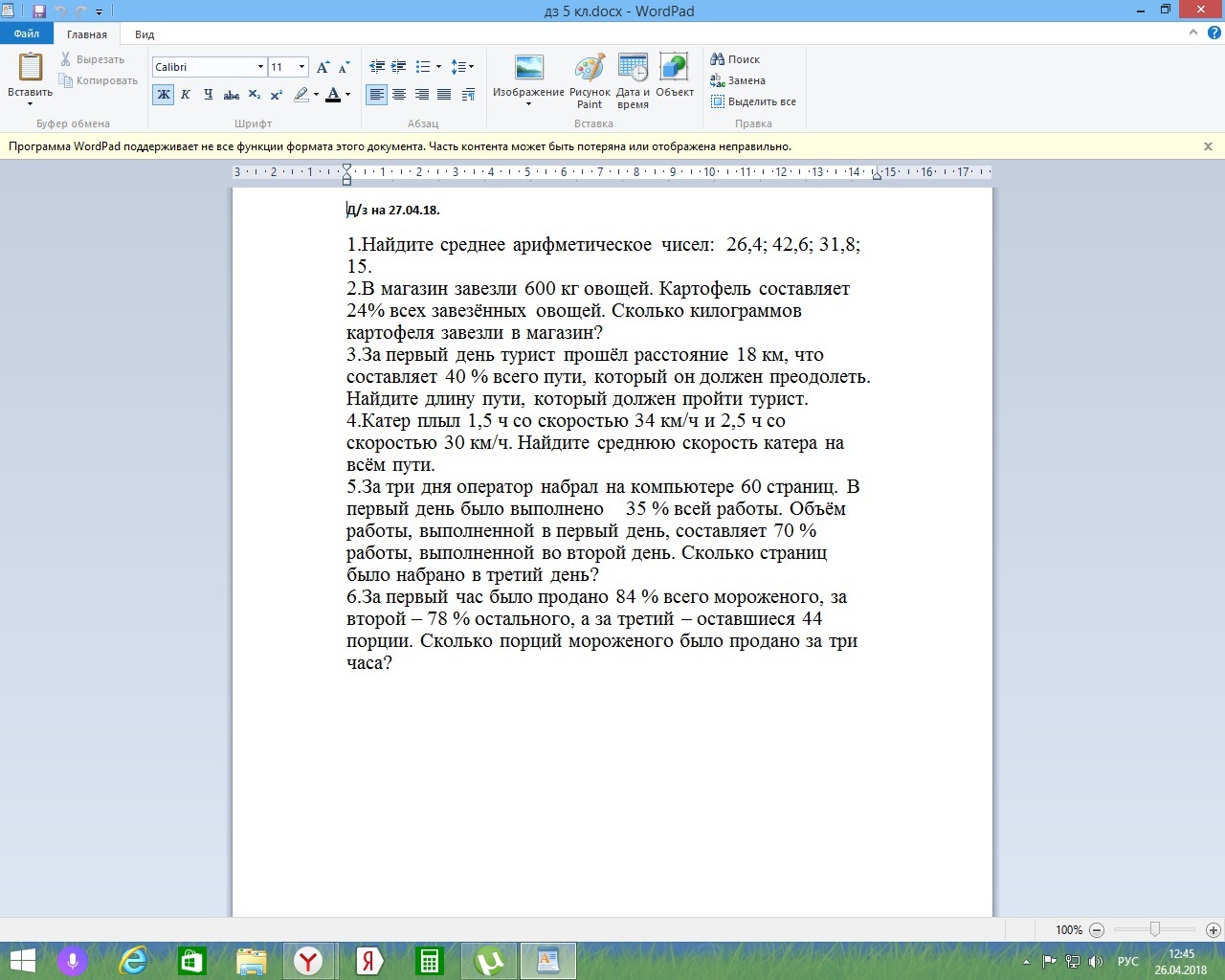1225x980 pixels.
Task: Align text to the right
Action: pos(422,95)
